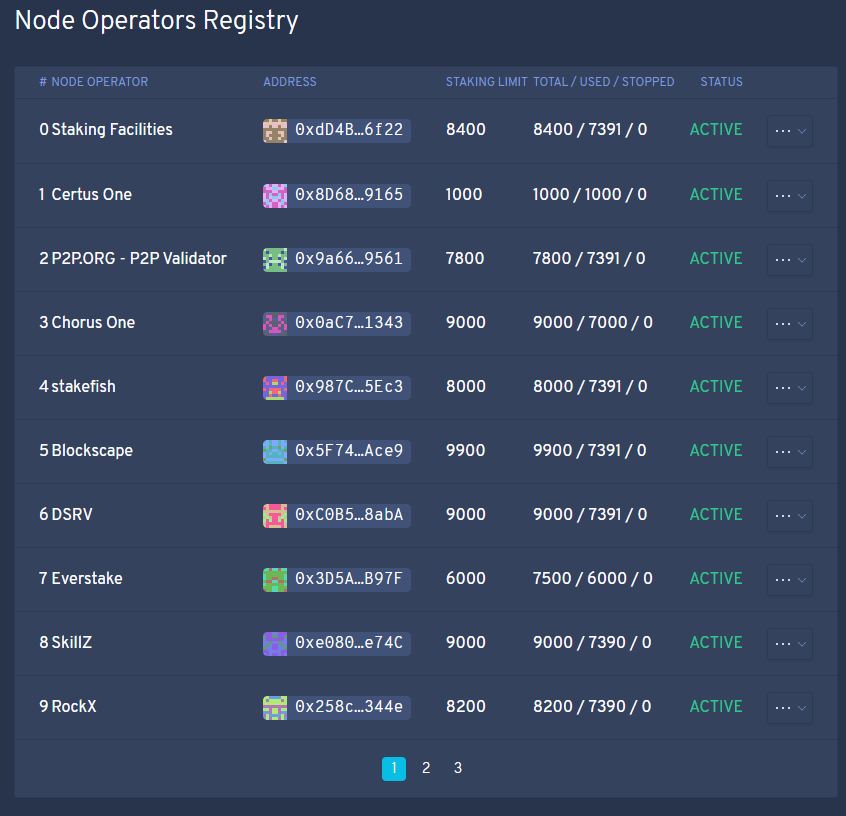
Task: Expand the DSRV row options menu
Action: tap(790, 515)
